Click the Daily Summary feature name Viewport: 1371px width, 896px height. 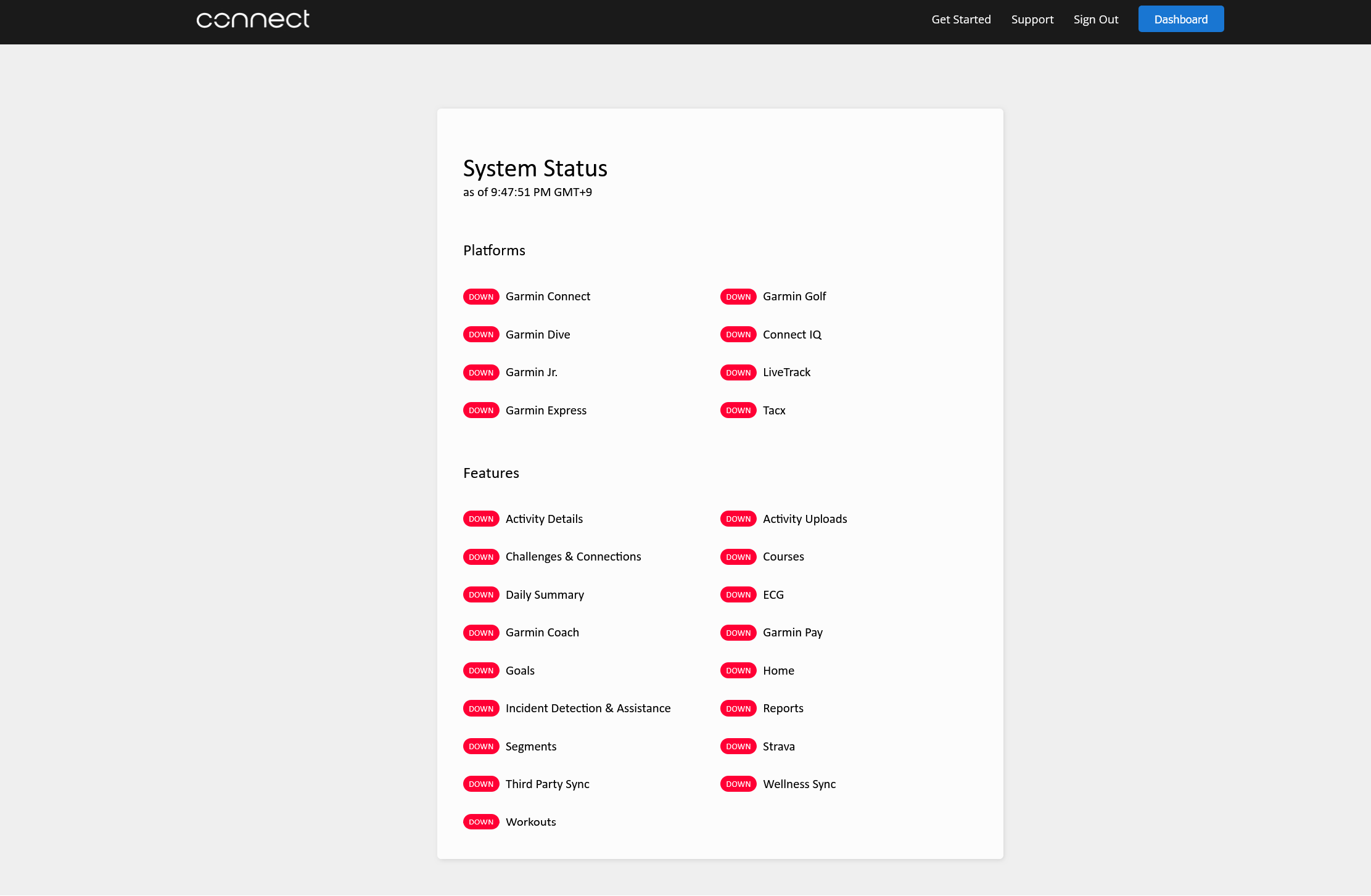pos(545,594)
